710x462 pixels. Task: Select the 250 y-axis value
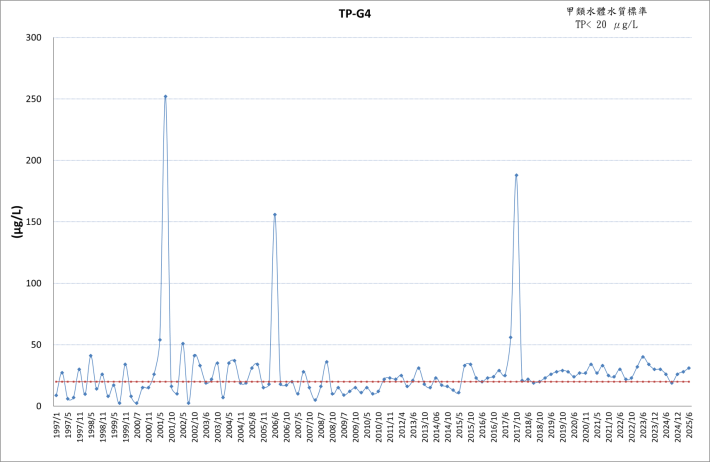pos(33,99)
